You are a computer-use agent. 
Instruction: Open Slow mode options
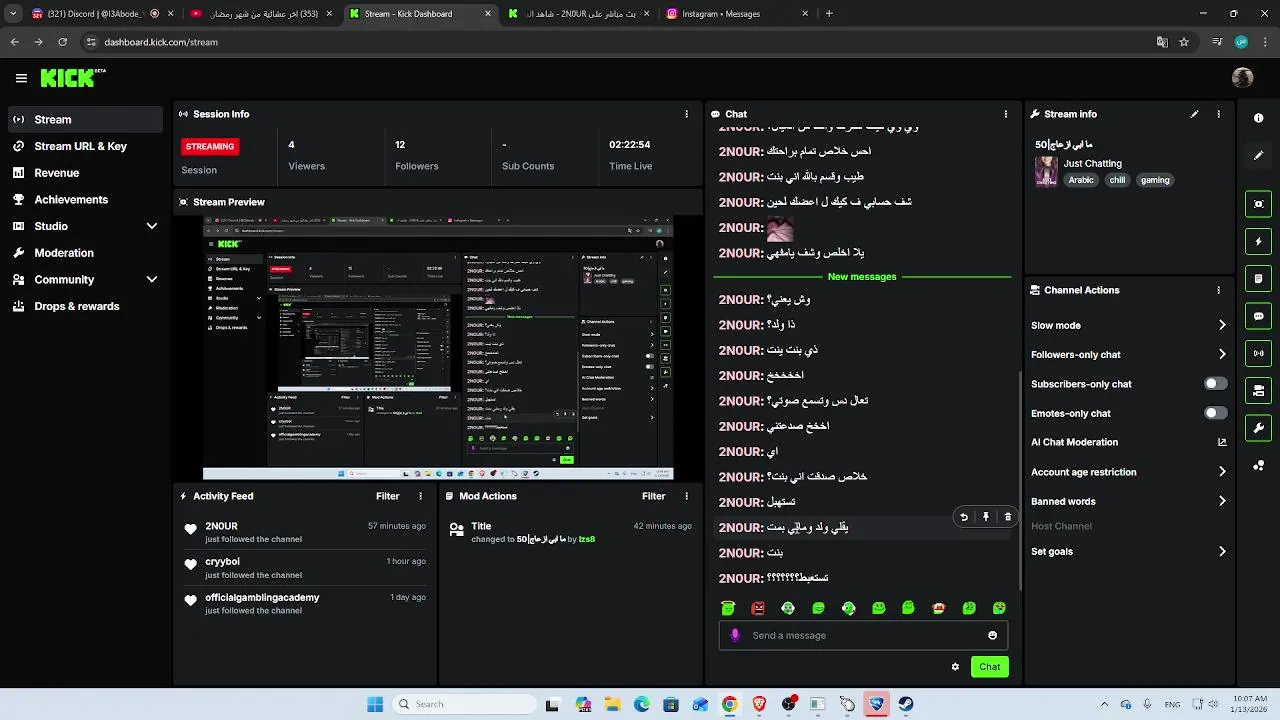1128,325
